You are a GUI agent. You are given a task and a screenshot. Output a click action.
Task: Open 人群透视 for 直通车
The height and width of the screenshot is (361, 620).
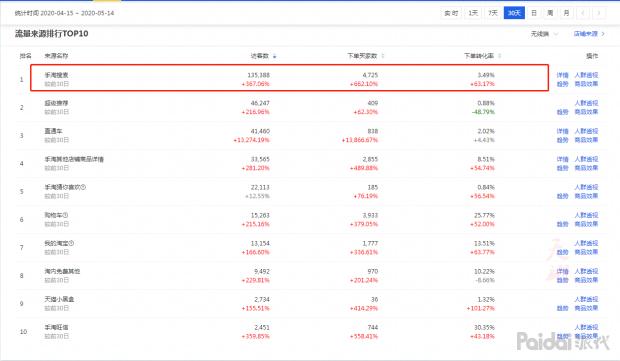tap(586, 131)
